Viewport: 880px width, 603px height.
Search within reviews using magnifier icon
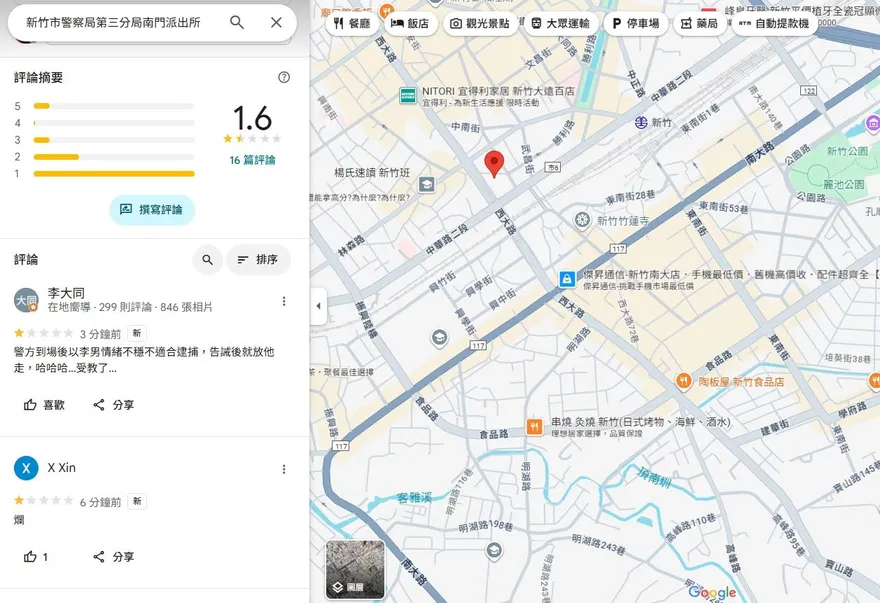[x=207, y=260]
